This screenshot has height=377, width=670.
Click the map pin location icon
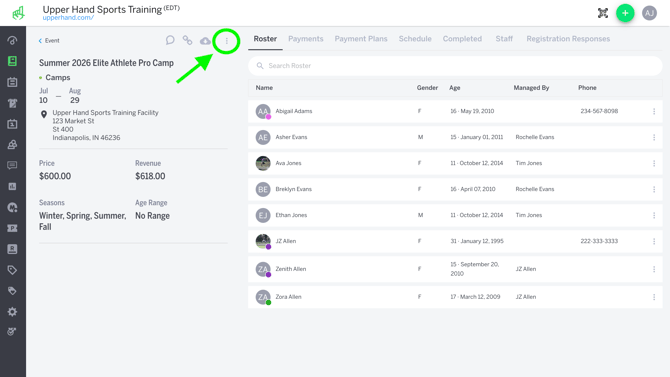click(44, 114)
